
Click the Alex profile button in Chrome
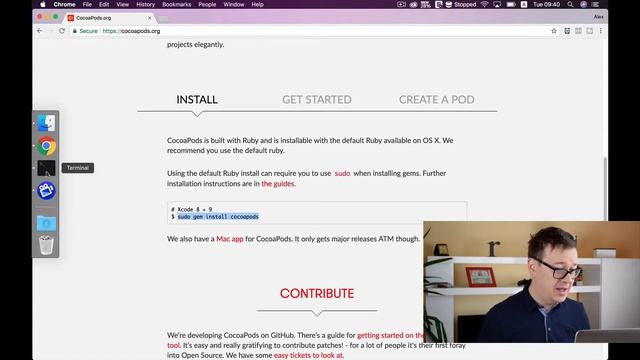598,17
